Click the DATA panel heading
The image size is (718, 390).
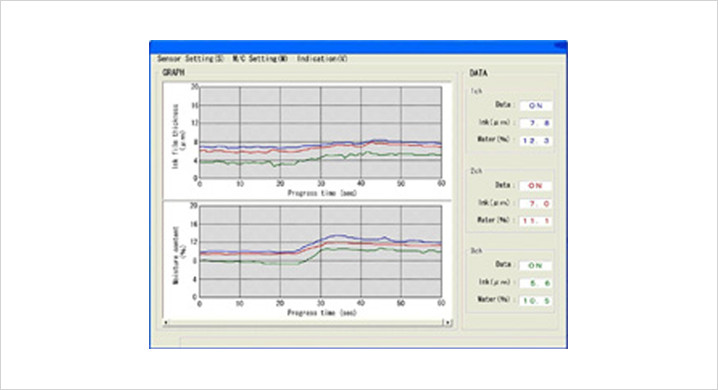click(x=478, y=73)
